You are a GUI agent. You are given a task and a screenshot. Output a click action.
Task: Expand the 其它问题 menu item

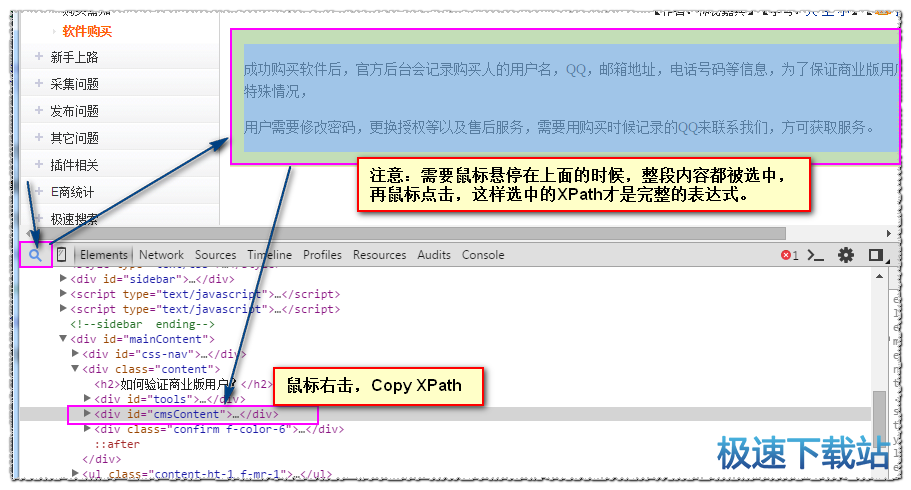point(39,137)
